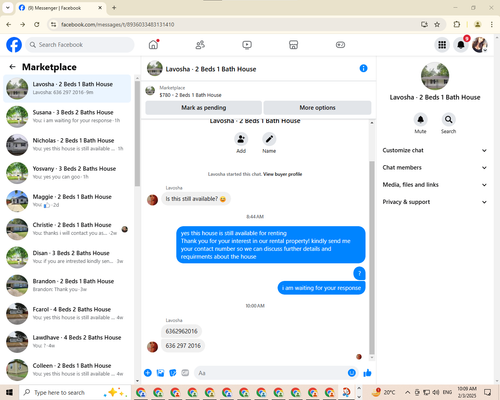
Task: Expand Media, files and links section
Action: pos(435,185)
